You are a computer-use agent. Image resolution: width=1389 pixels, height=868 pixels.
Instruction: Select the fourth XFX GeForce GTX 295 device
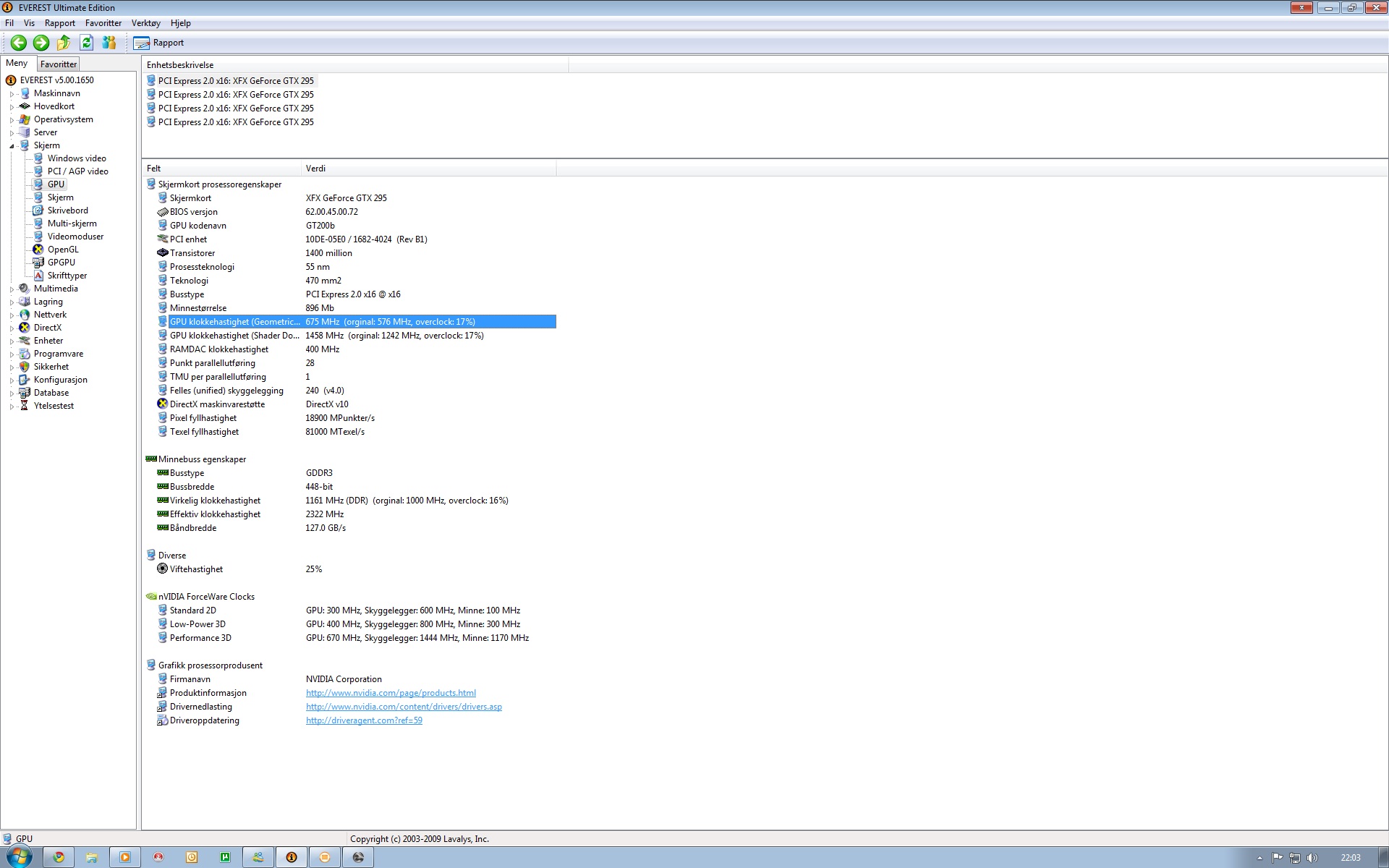click(236, 122)
